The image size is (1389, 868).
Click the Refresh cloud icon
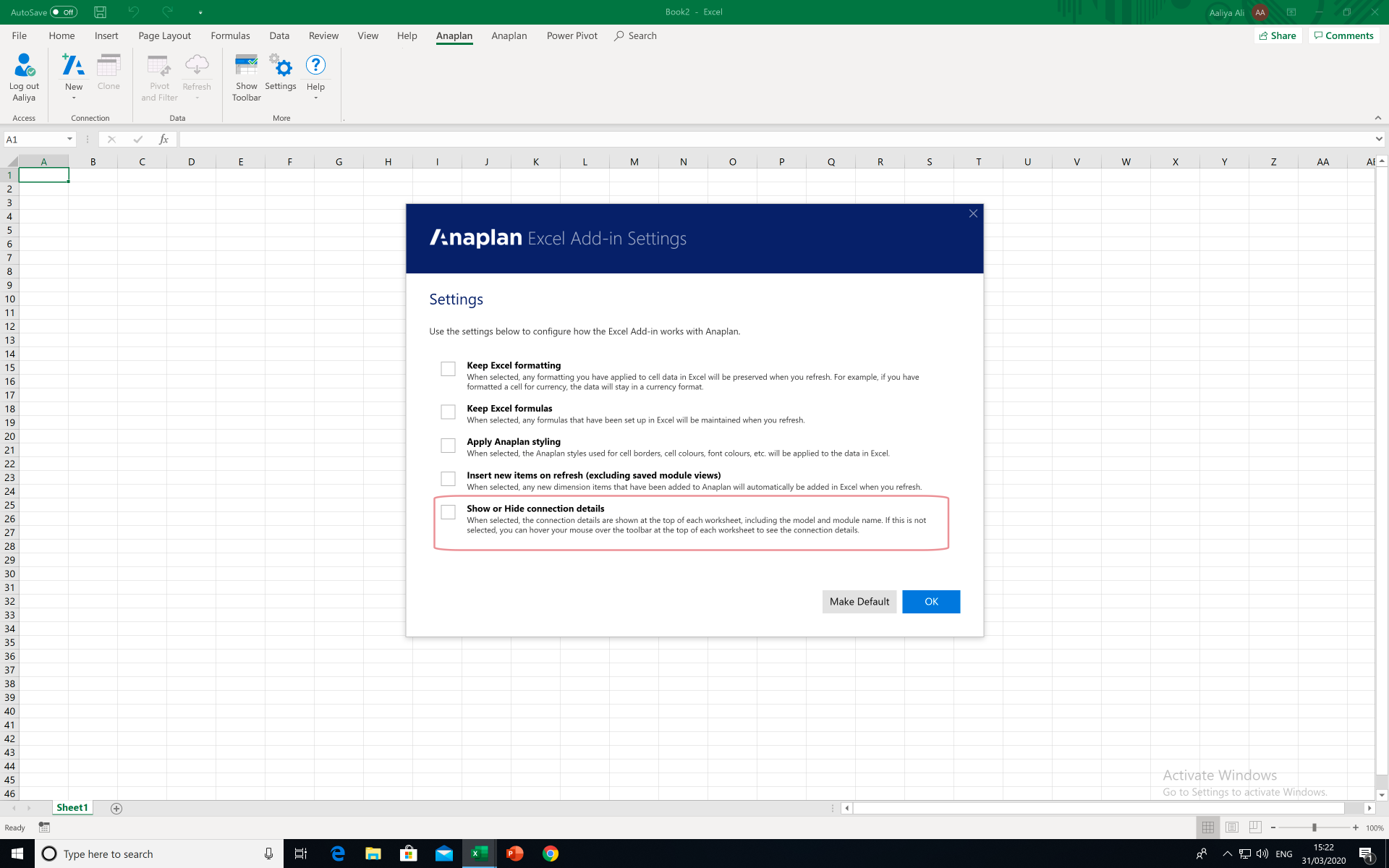[197, 66]
